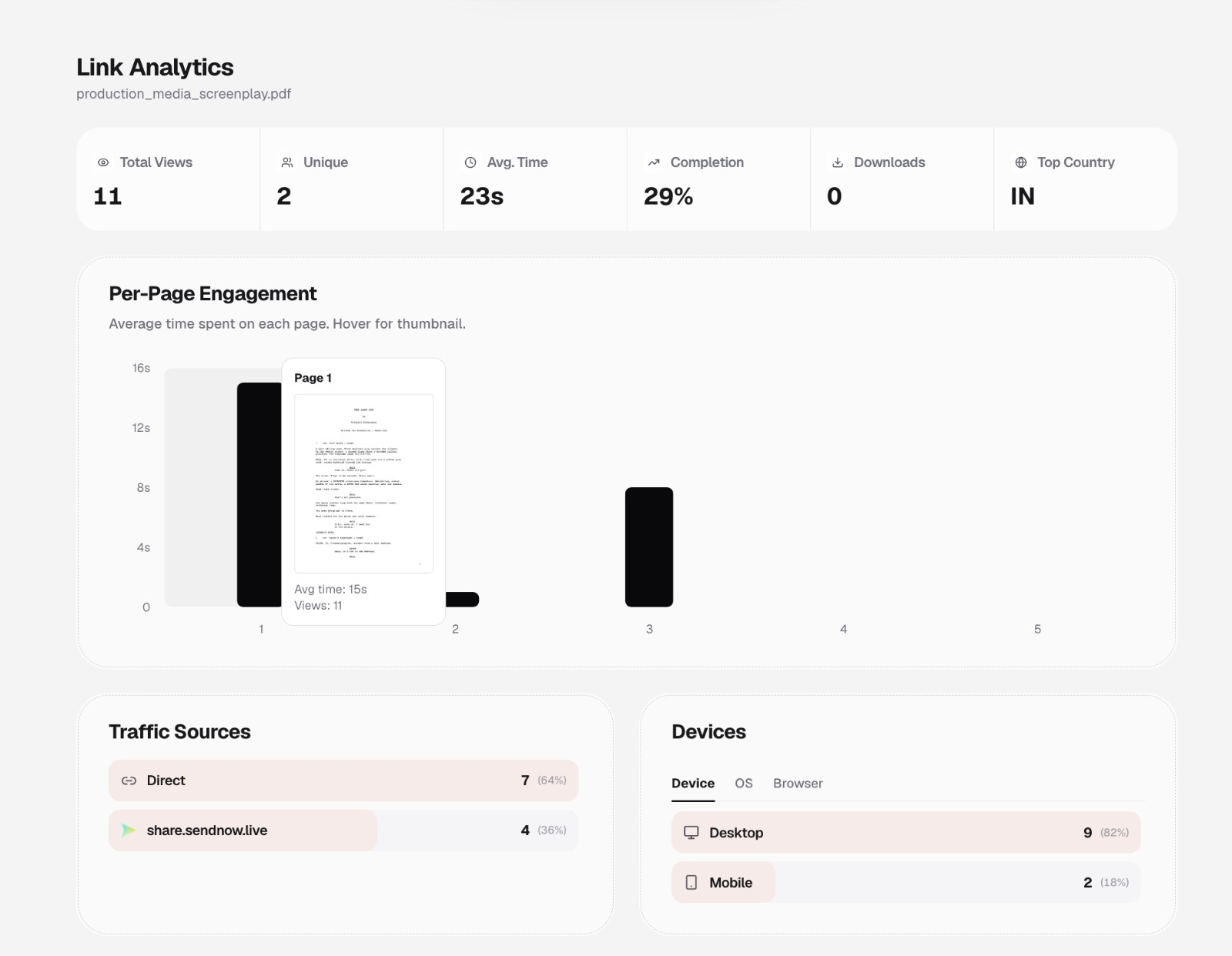Click the 16s y-axis label

pos(141,368)
